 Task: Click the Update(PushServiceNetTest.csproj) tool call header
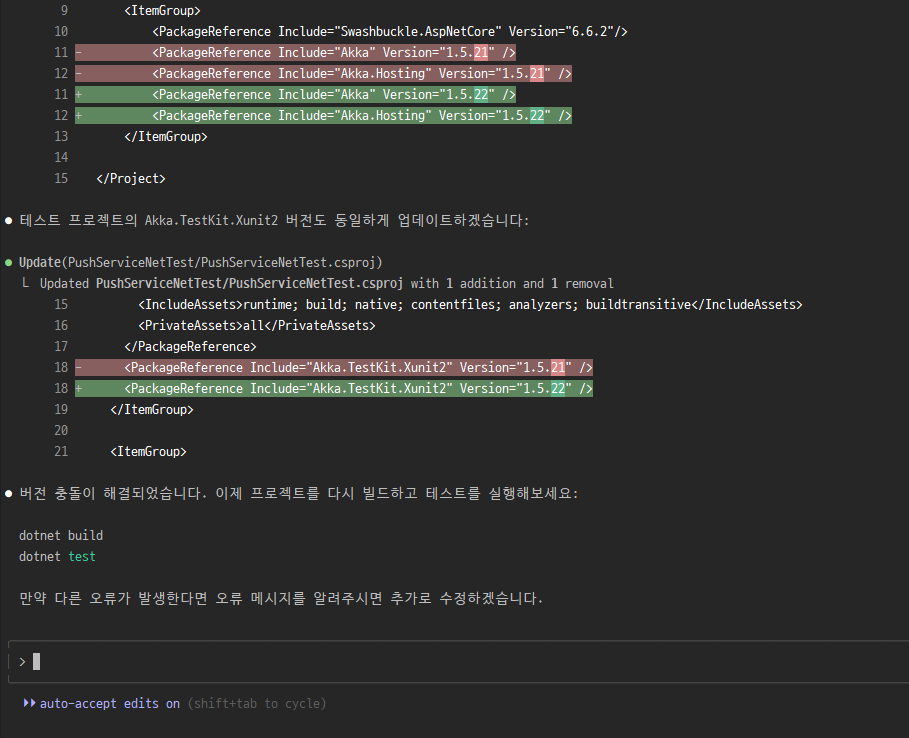pos(200,262)
